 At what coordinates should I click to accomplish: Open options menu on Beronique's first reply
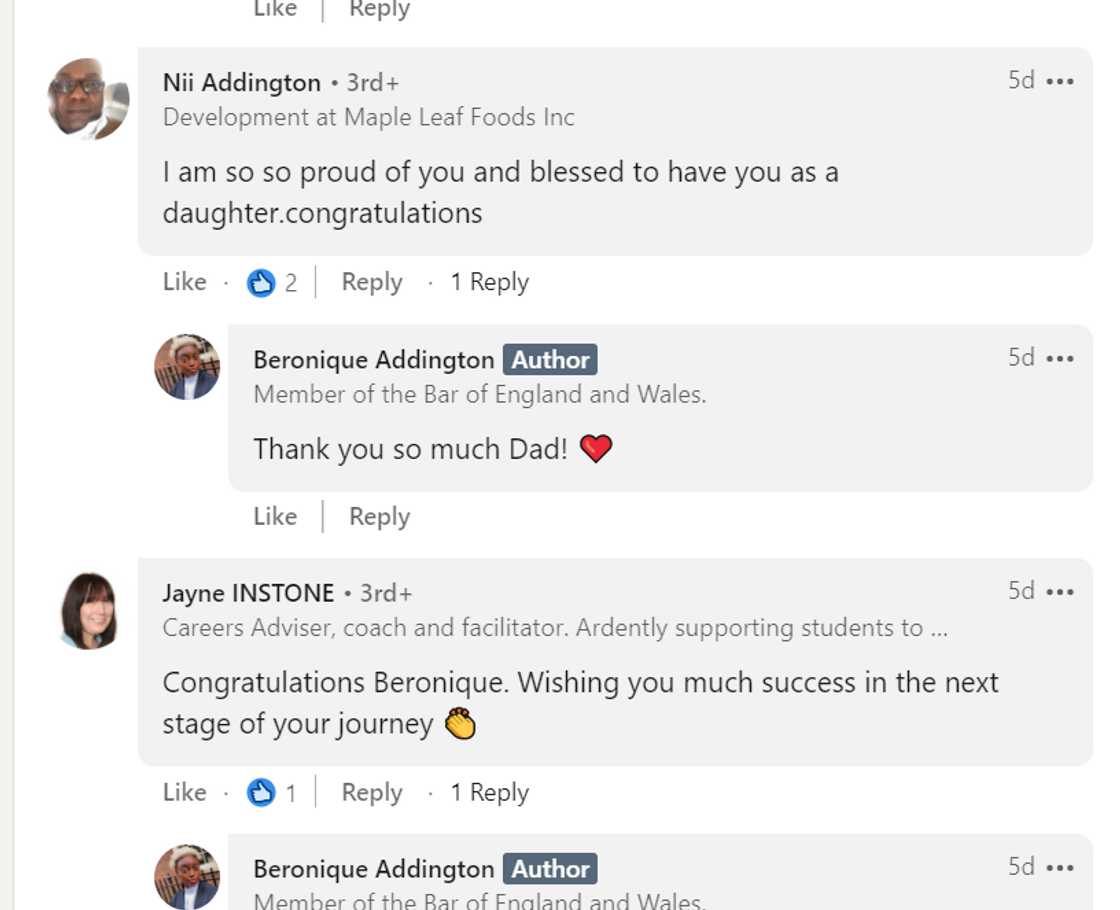tap(1059, 357)
